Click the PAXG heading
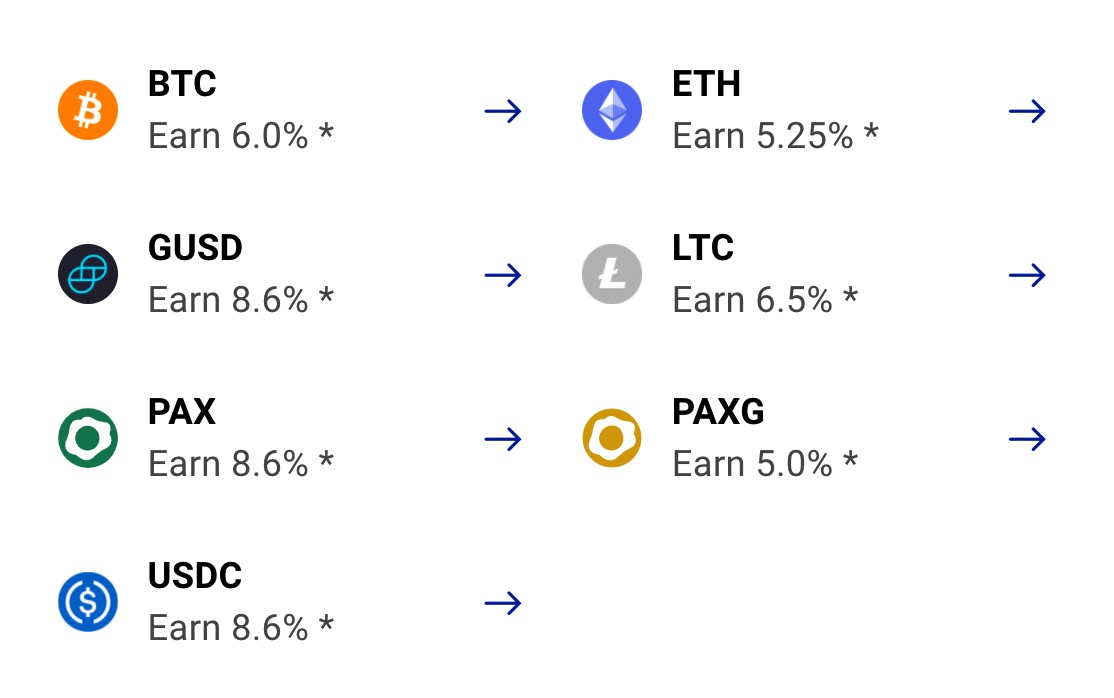Image resolution: width=1114 pixels, height=698 pixels. click(718, 412)
